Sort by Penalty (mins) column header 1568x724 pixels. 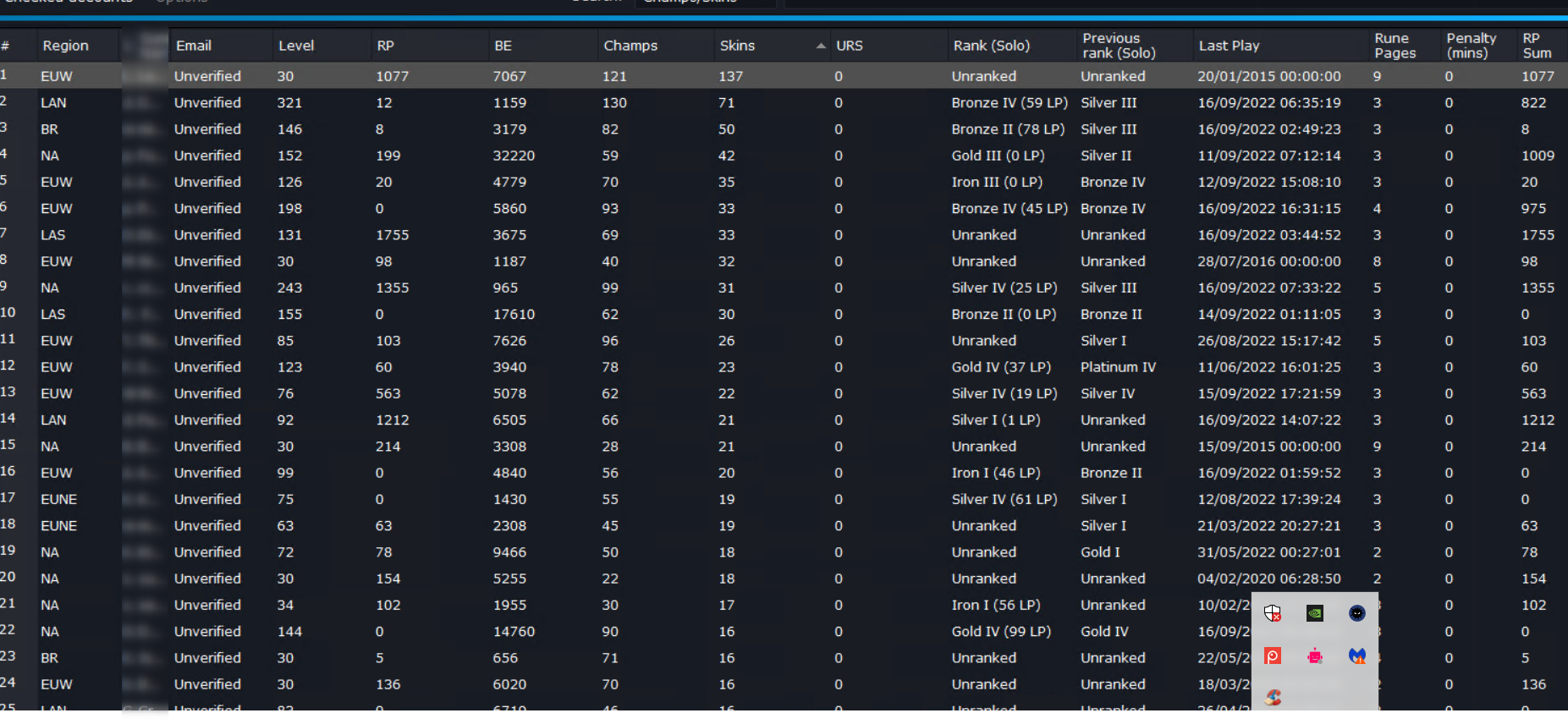point(1471,46)
